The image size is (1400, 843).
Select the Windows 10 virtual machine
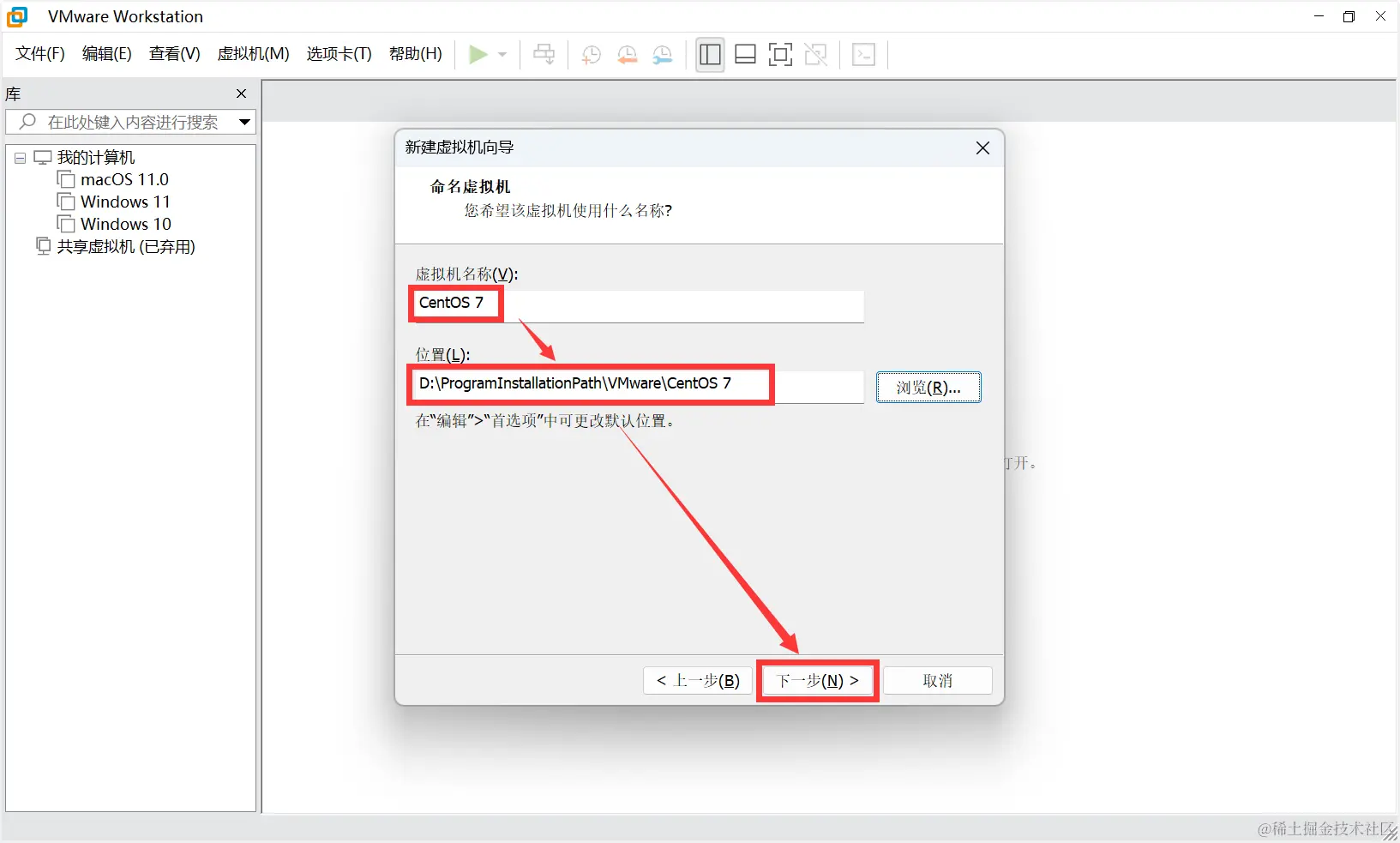[126, 224]
